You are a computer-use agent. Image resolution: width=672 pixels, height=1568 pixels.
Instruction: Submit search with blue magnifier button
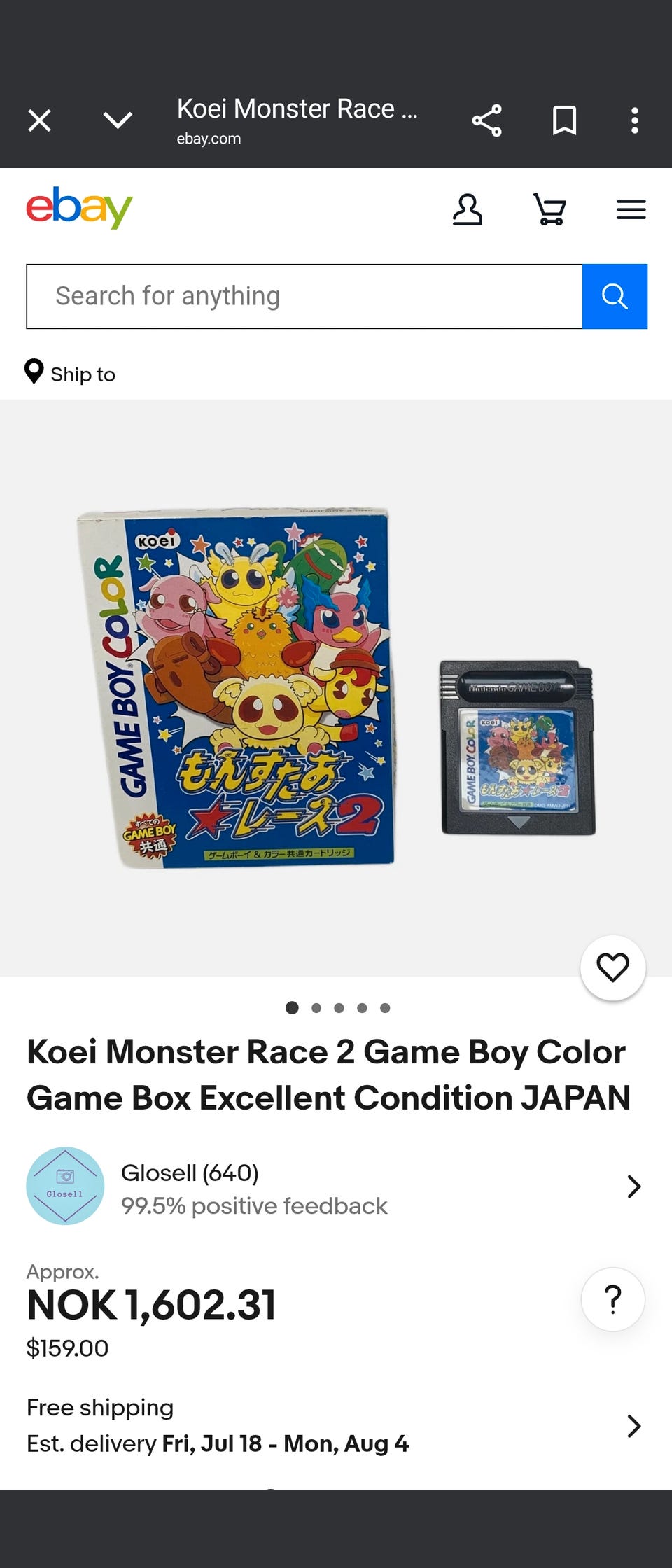[615, 296]
